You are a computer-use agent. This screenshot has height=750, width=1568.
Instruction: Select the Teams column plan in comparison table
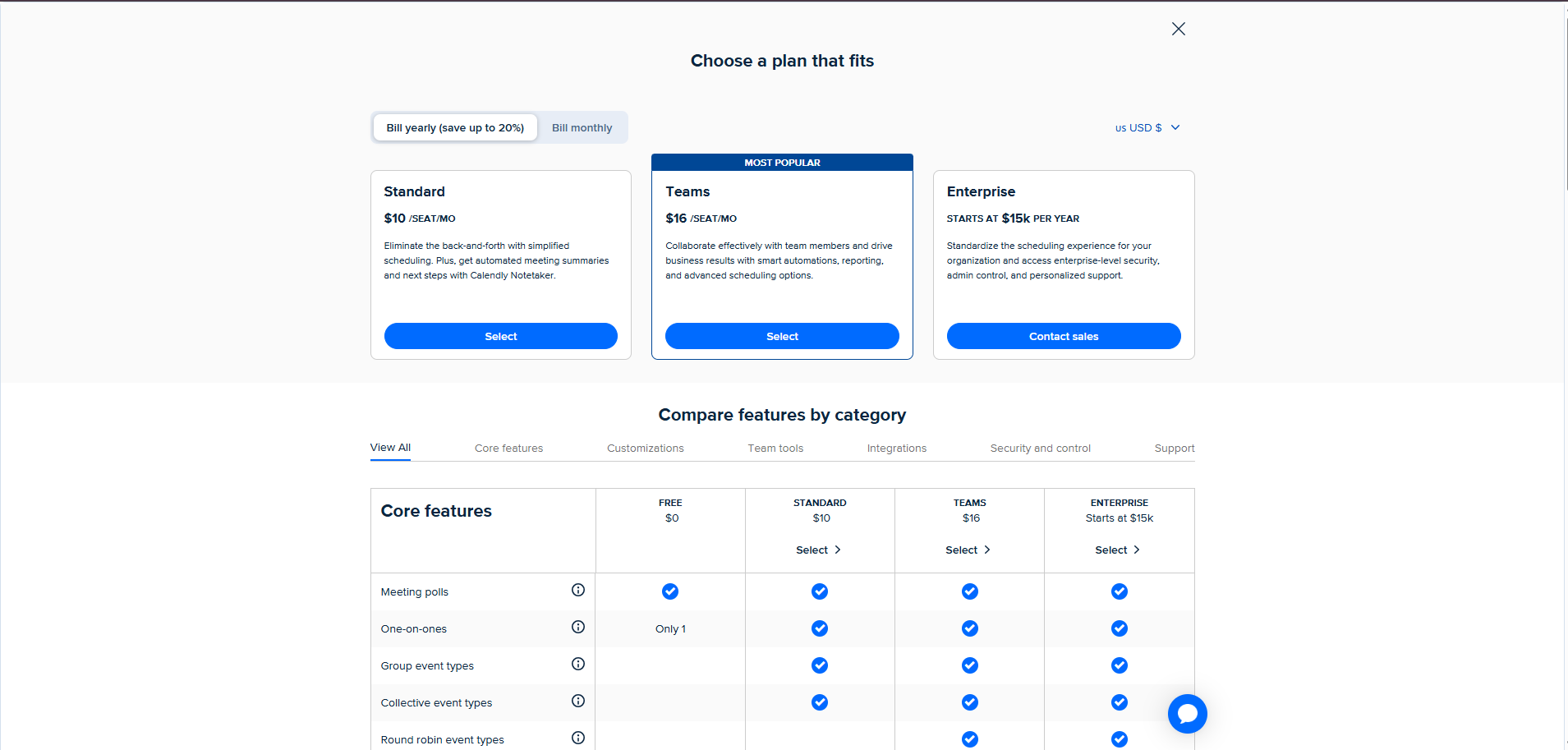pyautogui.click(x=968, y=550)
